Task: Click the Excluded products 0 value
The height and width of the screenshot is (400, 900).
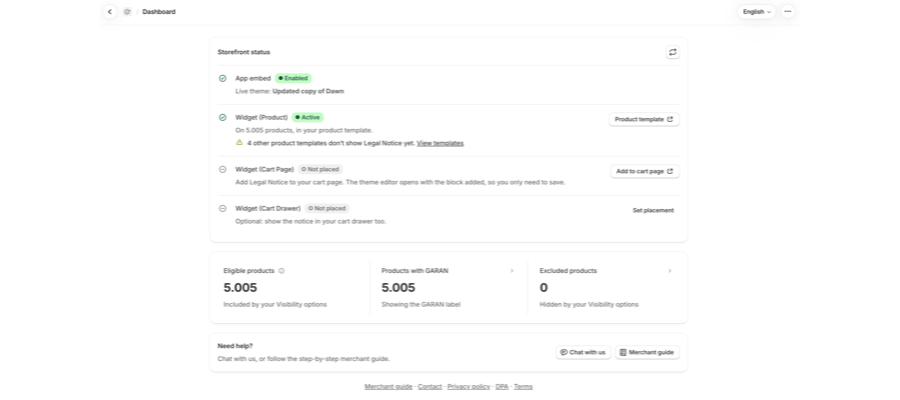Action: (x=544, y=288)
